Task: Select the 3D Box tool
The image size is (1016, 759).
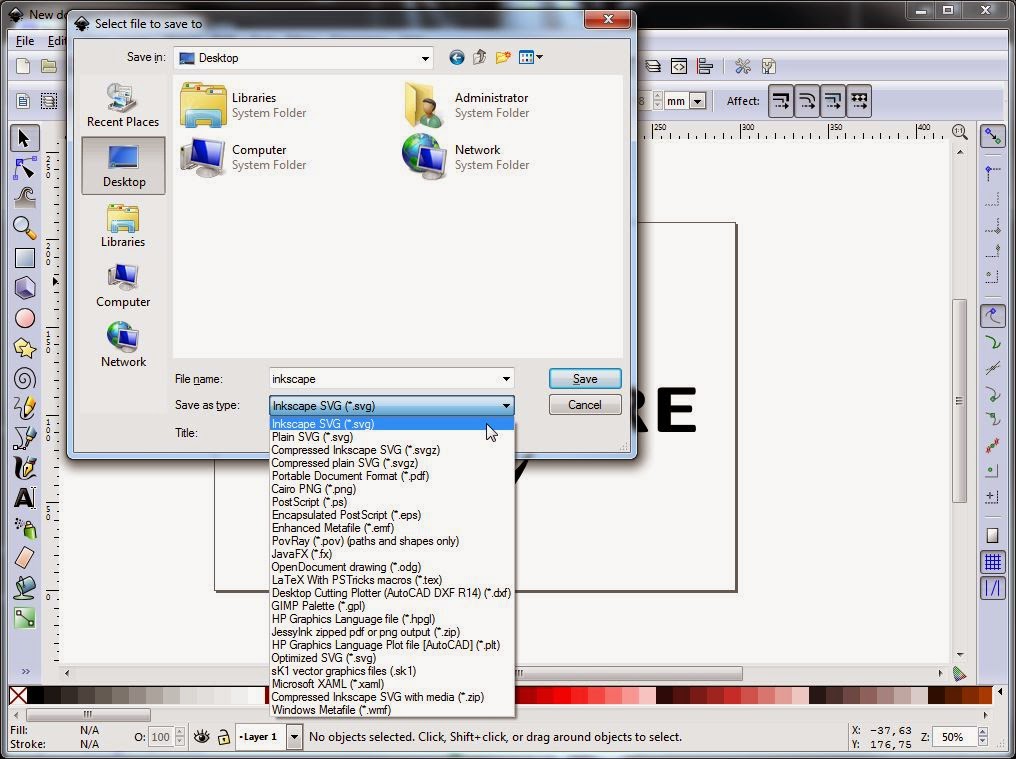Action: pyautogui.click(x=25, y=288)
